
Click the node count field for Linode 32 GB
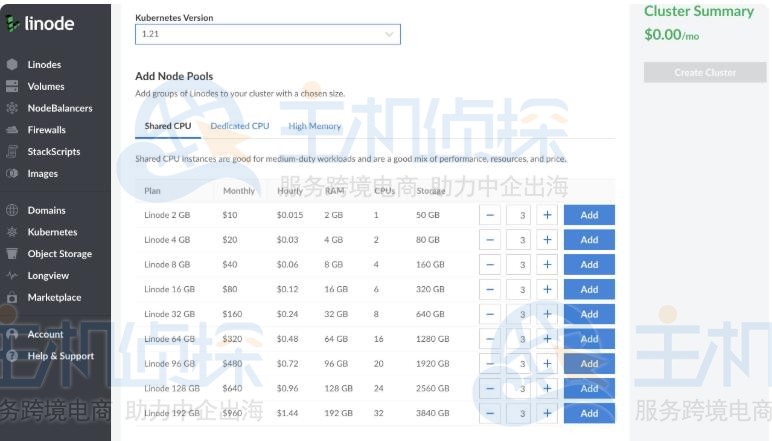point(518,314)
